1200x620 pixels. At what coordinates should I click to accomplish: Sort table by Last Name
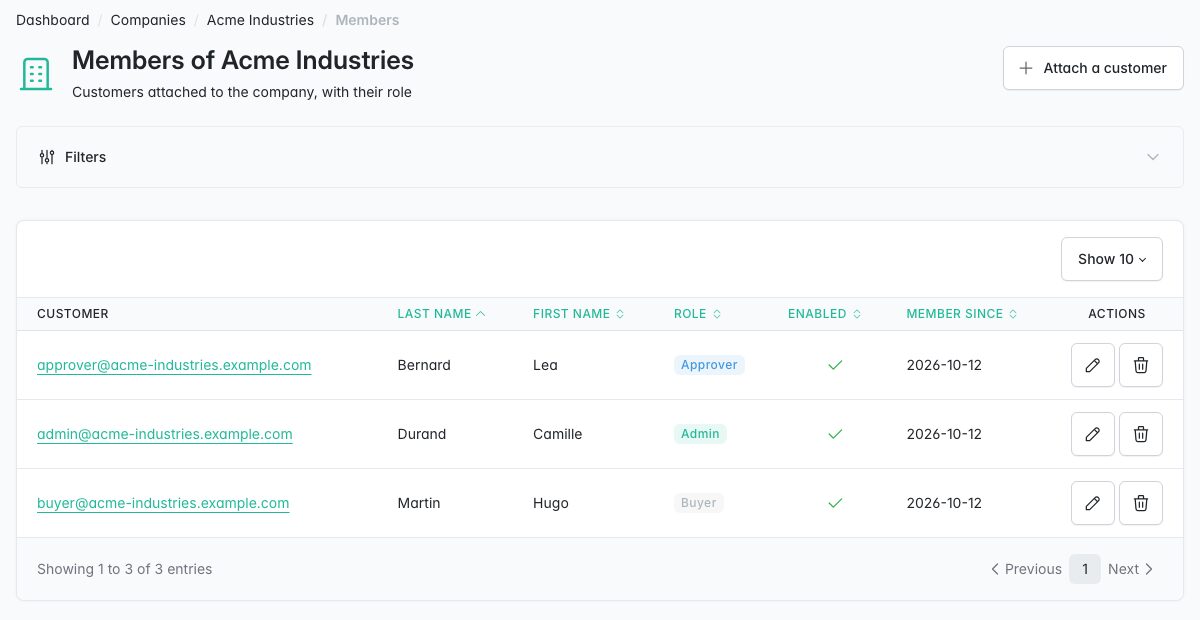(x=442, y=314)
